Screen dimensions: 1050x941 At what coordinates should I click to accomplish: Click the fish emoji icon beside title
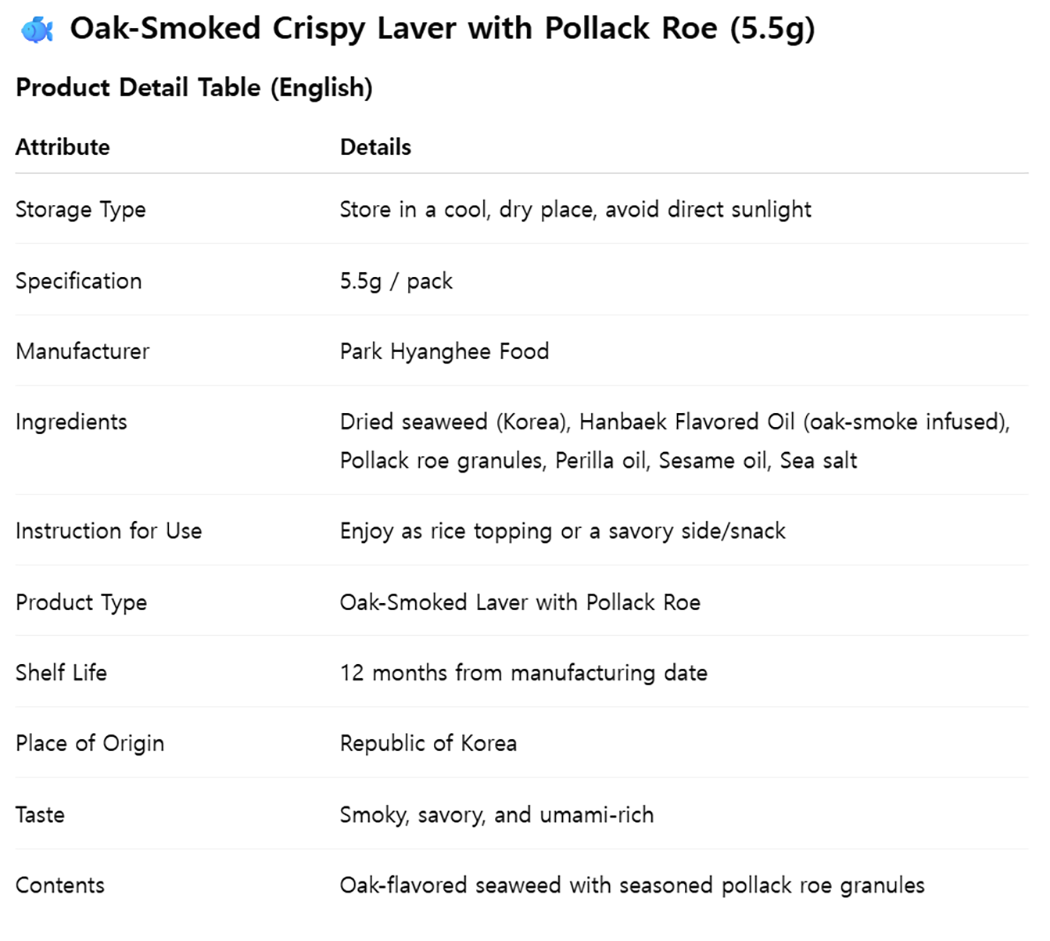37,30
